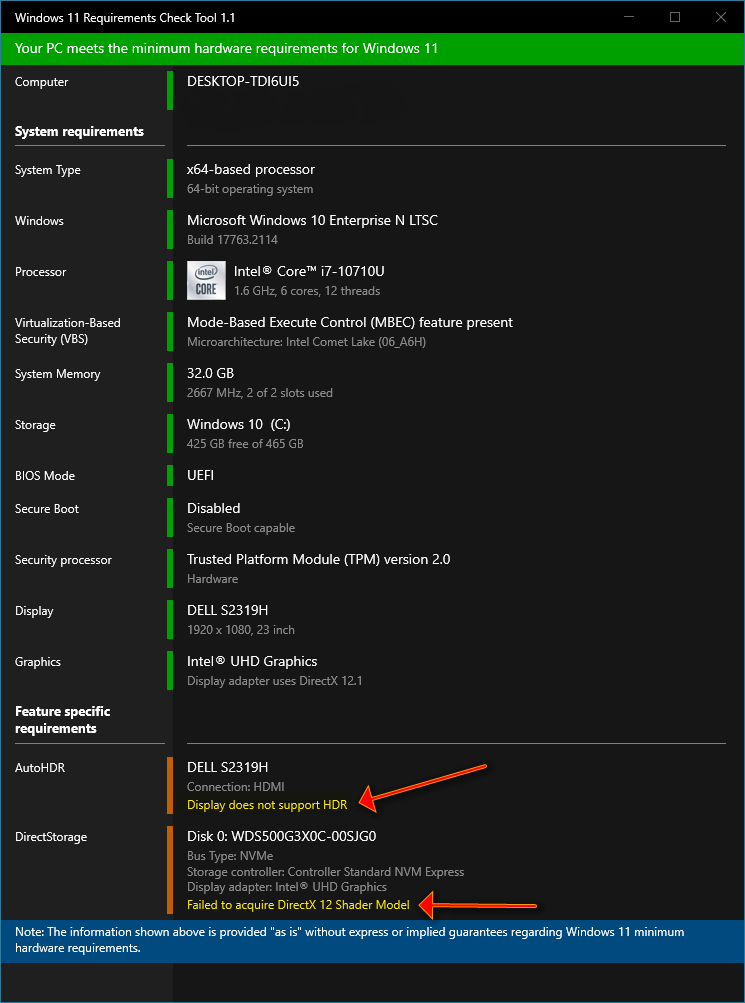Select the 'System Type' row label

pos(47,170)
